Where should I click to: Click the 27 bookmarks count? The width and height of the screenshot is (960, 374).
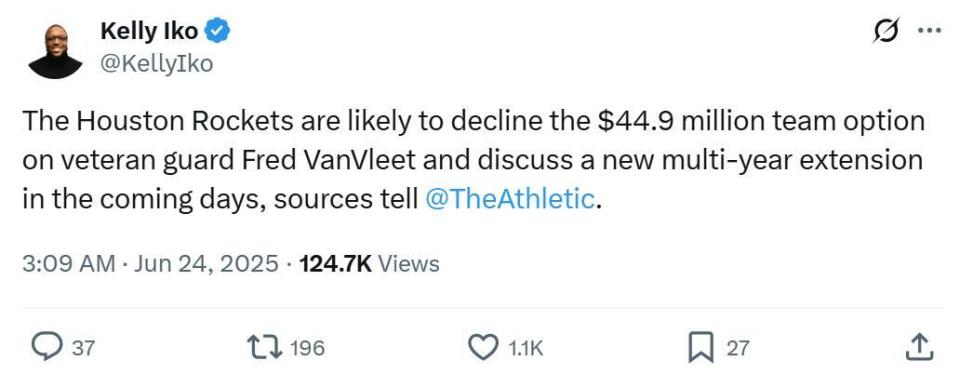click(x=737, y=348)
